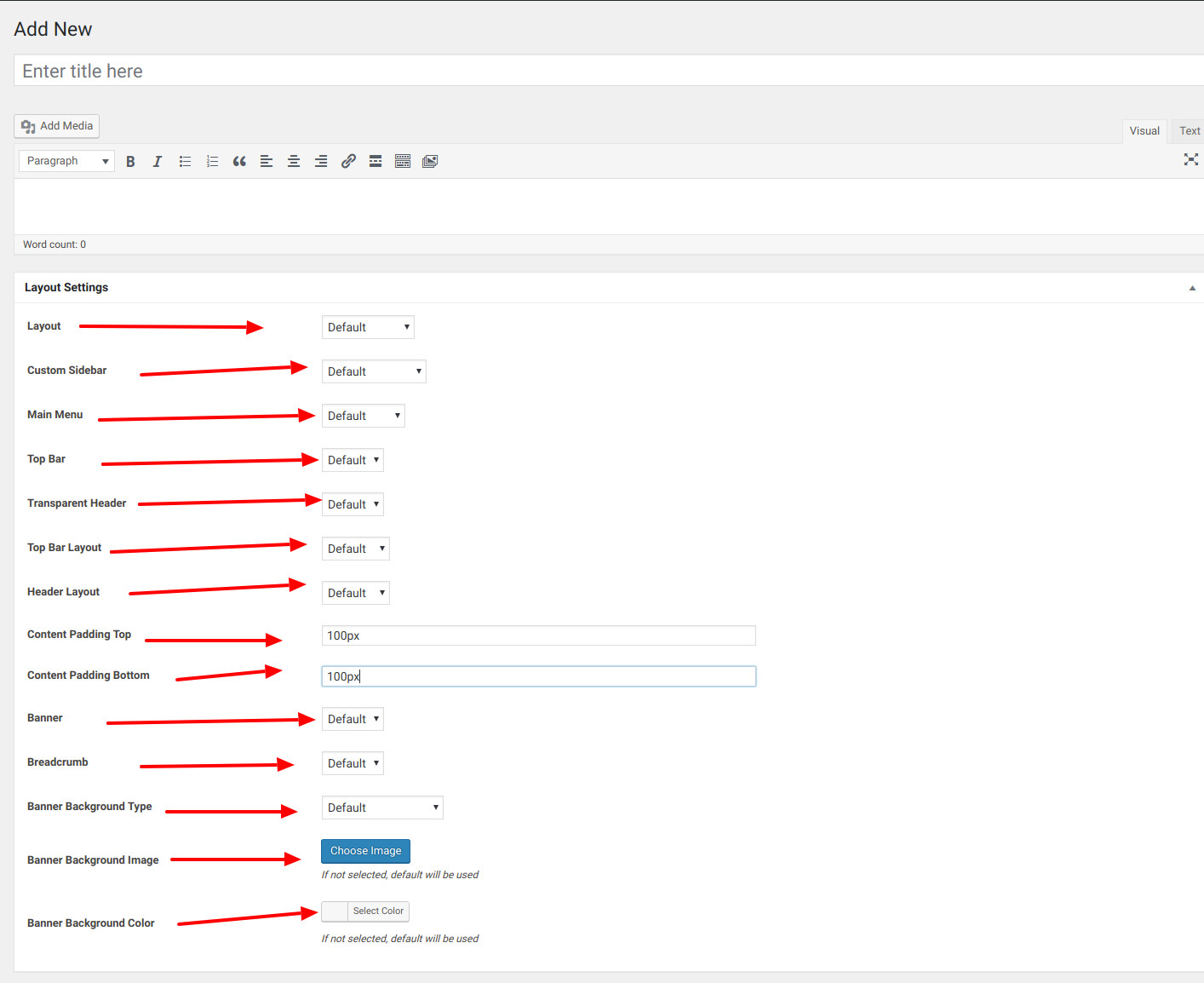
Task: Enable distraction-free fullscreen writing mode
Action: (1191, 159)
